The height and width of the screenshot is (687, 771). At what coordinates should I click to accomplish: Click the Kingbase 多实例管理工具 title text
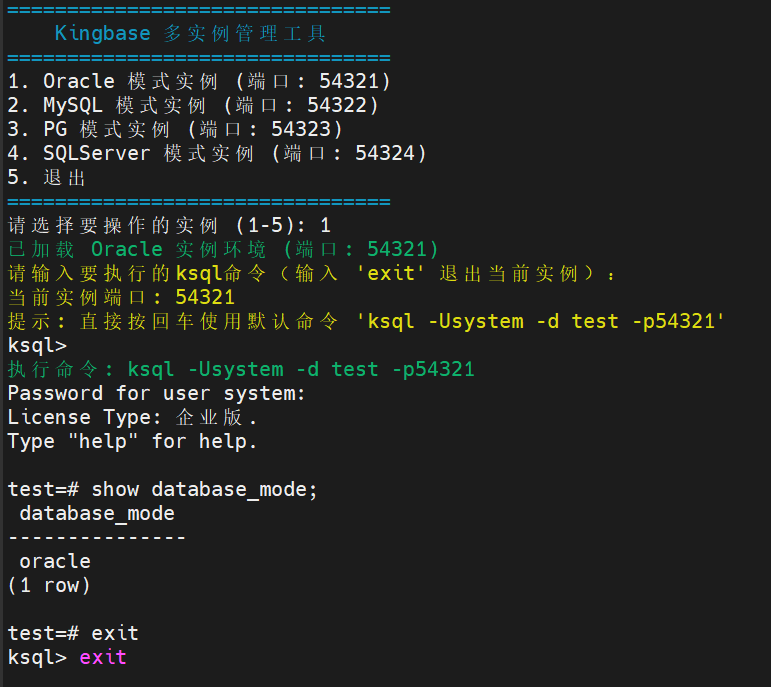pyautogui.click(x=190, y=34)
